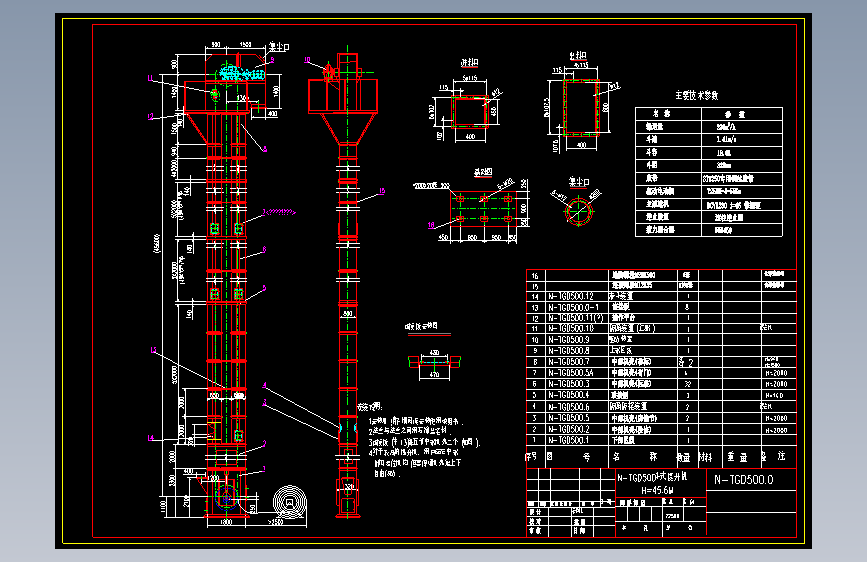867x562 pixels.
Task: Click the circular dust port flange drawing
Action: coord(578,211)
